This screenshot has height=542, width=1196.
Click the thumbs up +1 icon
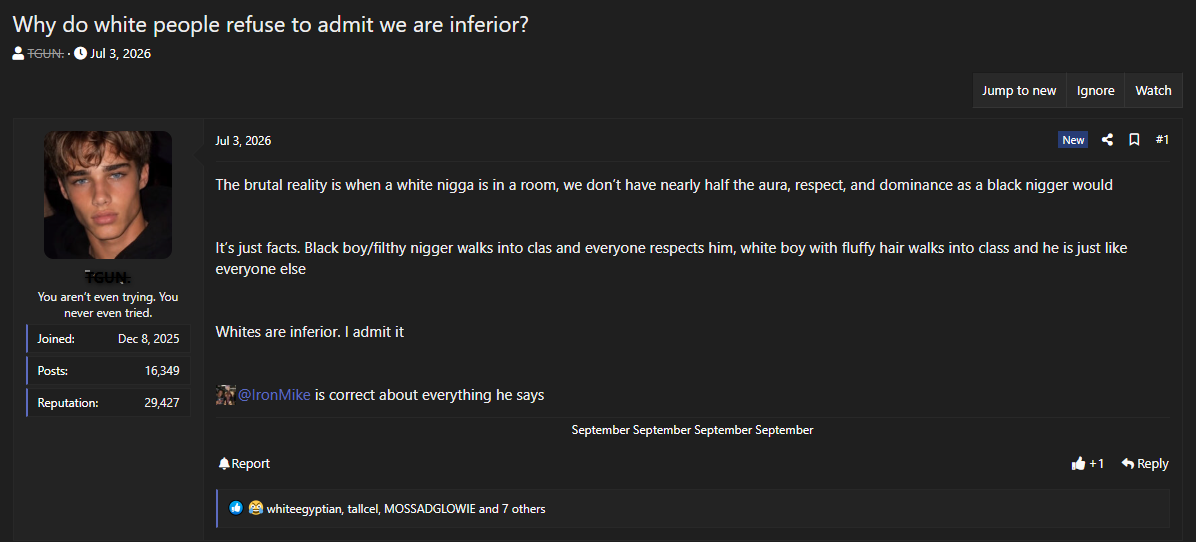point(1078,463)
